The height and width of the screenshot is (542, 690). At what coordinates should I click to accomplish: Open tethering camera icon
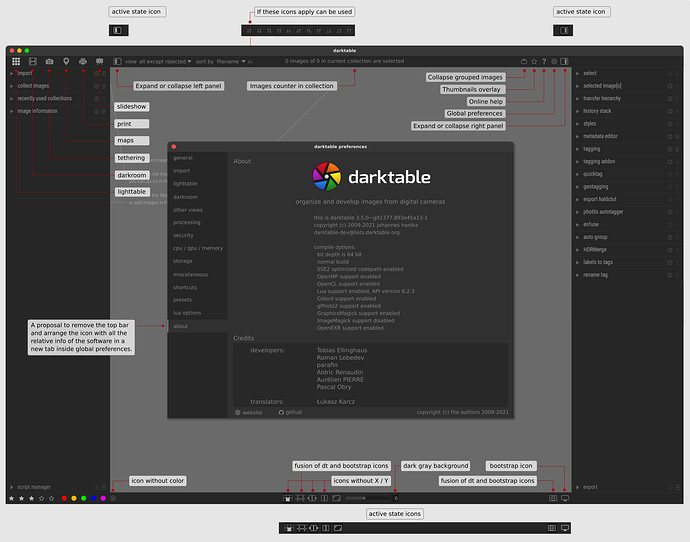click(49, 61)
